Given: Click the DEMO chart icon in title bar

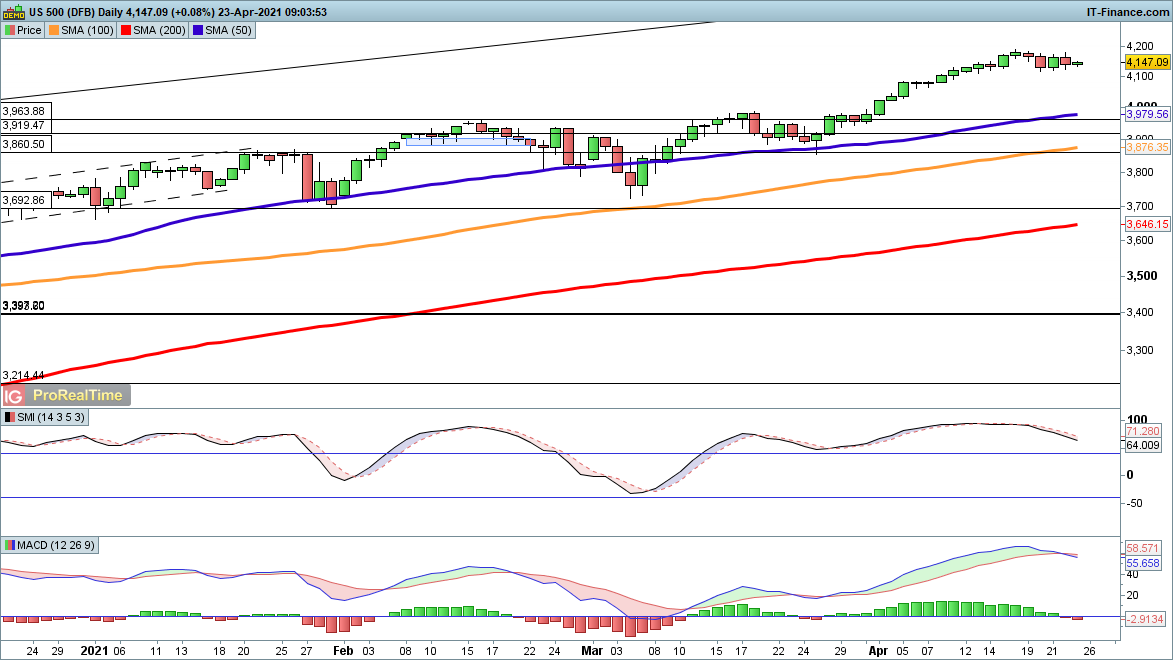Looking at the screenshot, I should 13,11.
